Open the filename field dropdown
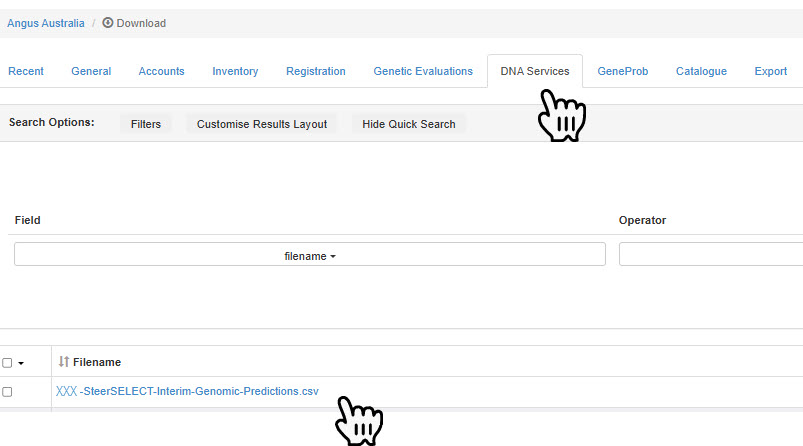The height and width of the screenshot is (446, 803). (310, 255)
